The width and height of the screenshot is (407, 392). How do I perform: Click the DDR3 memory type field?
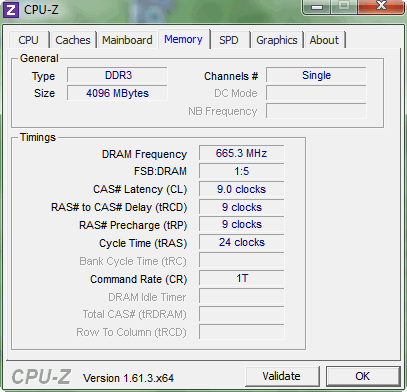tap(117, 75)
